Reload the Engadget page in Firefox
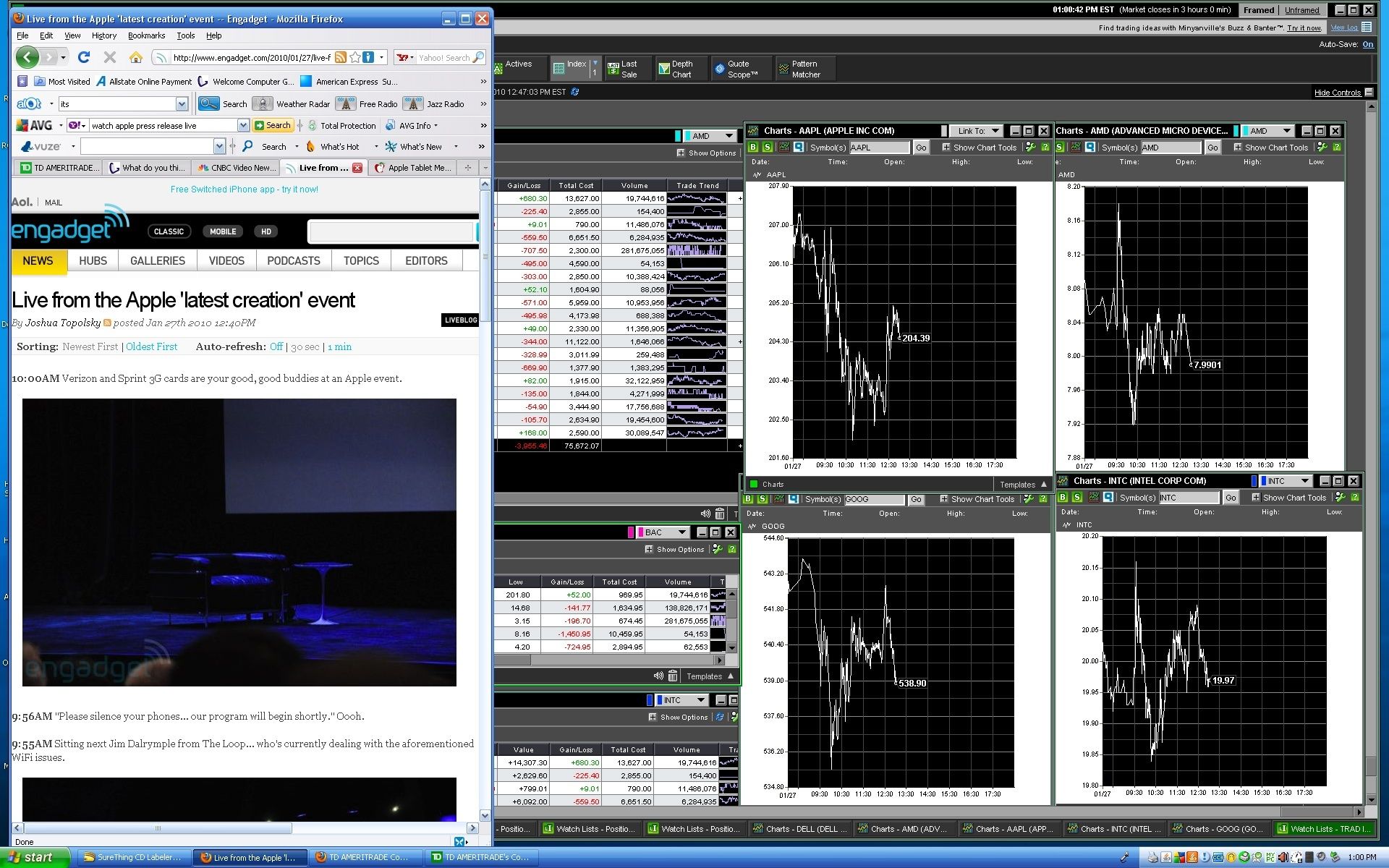Viewport: 1389px width, 868px height. [x=84, y=57]
